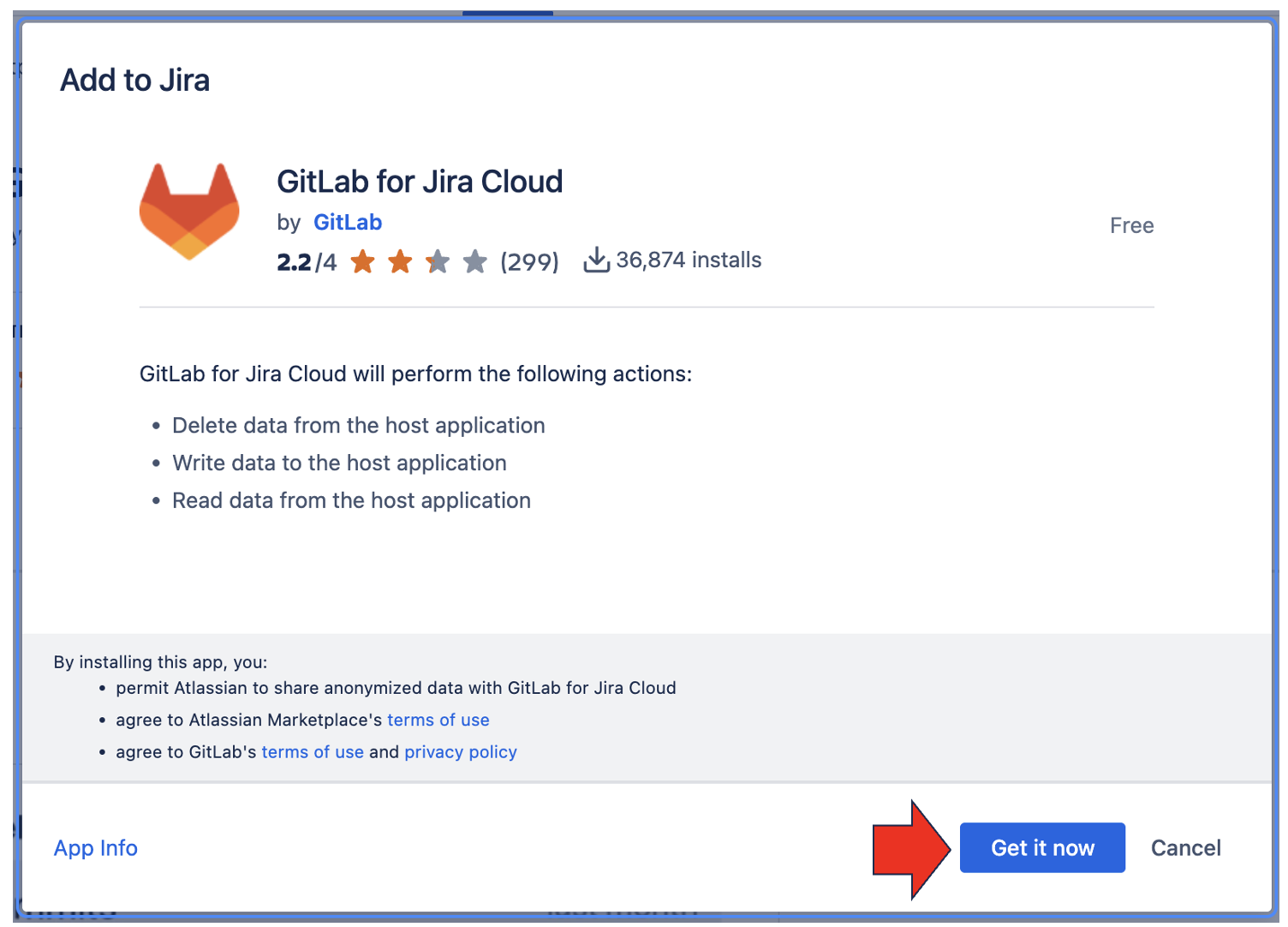Open GitLab's privacy policy link
The width and height of the screenshot is (1288, 927).
[461, 751]
